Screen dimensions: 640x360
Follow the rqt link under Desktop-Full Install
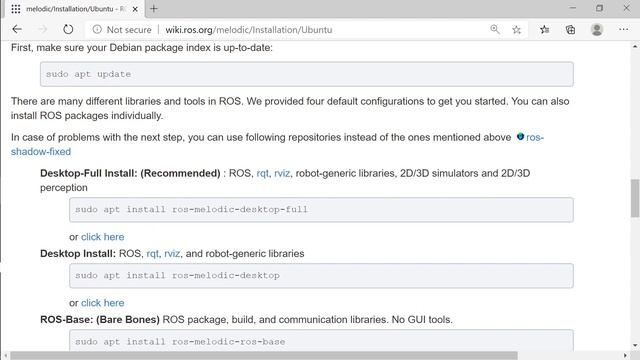[262, 173]
